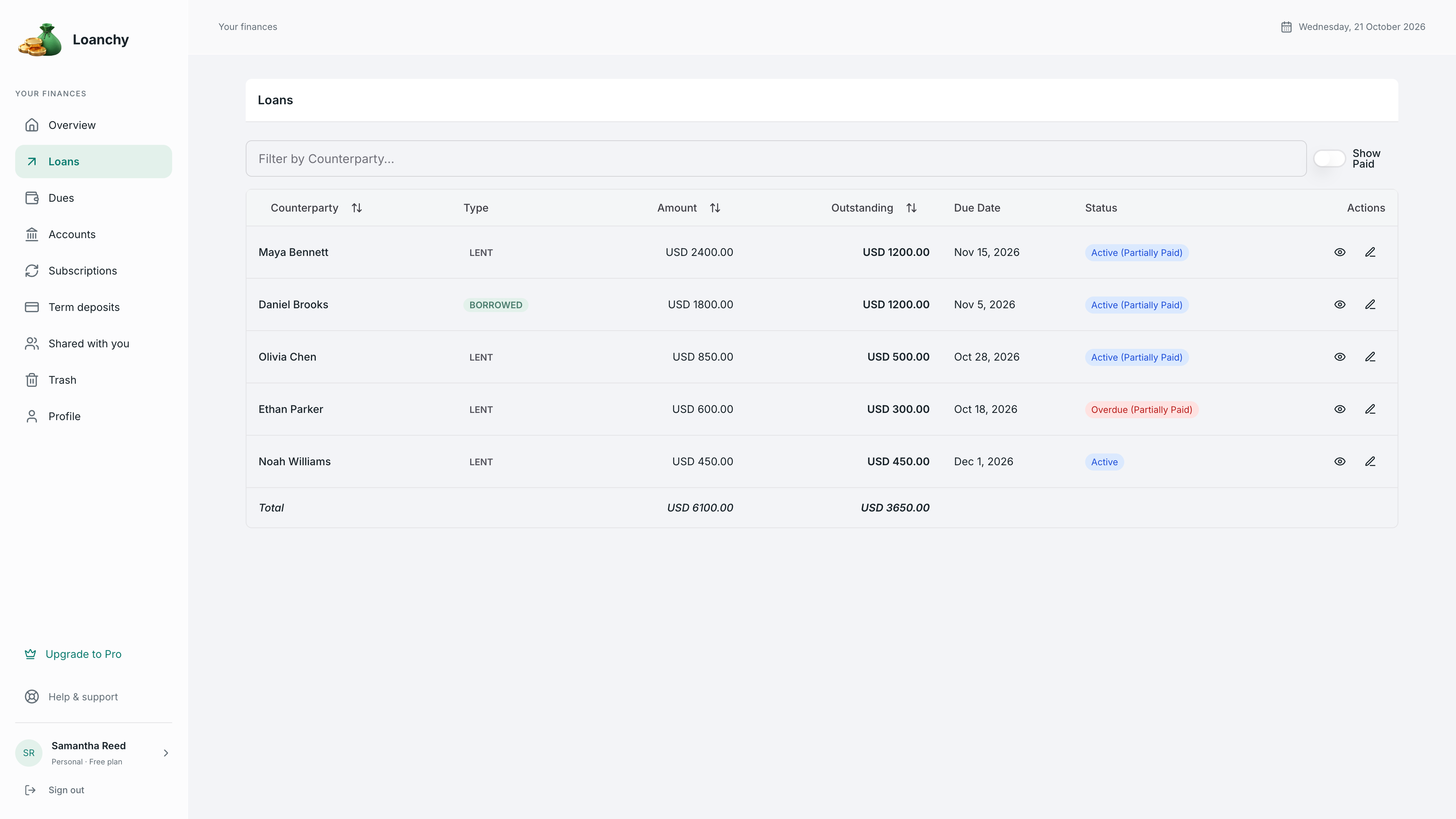Click the BORROWED type badge

(496, 305)
